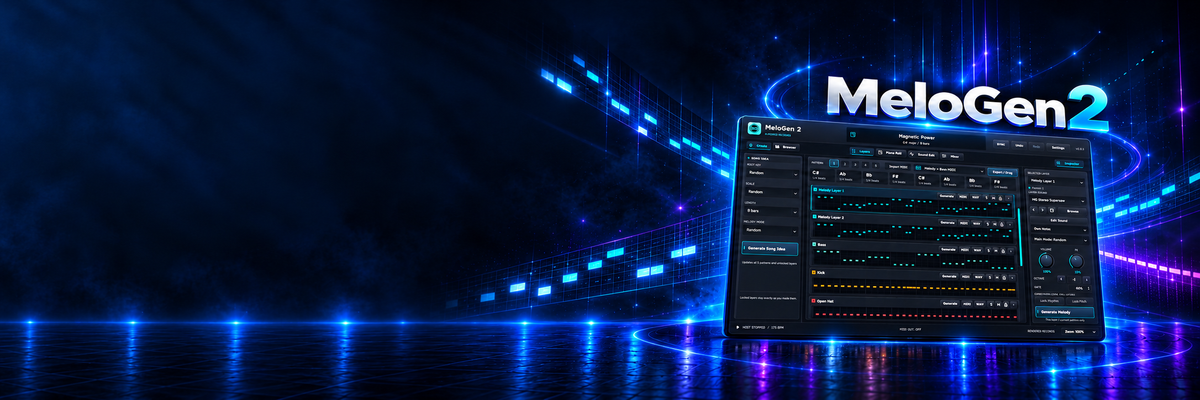Switch to the Sound Edit tab
The image size is (1200, 400).
[923, 155]
